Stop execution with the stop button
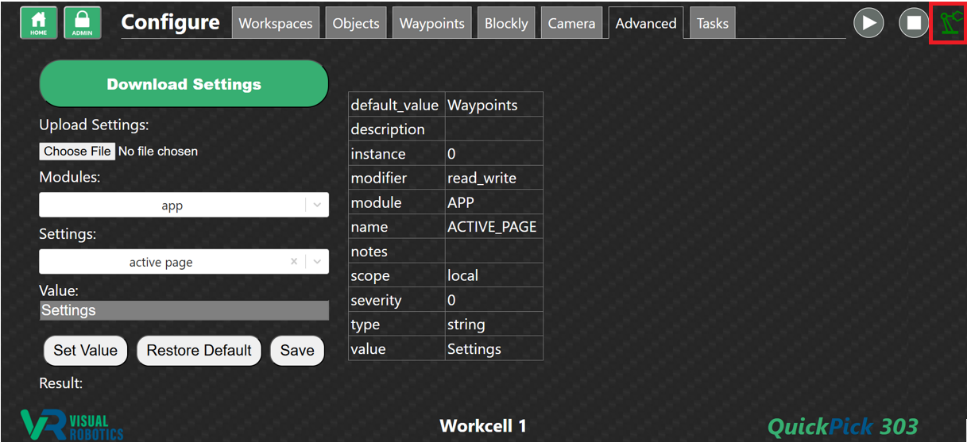Viewport: 967px width, 442px height. point(913,23)
